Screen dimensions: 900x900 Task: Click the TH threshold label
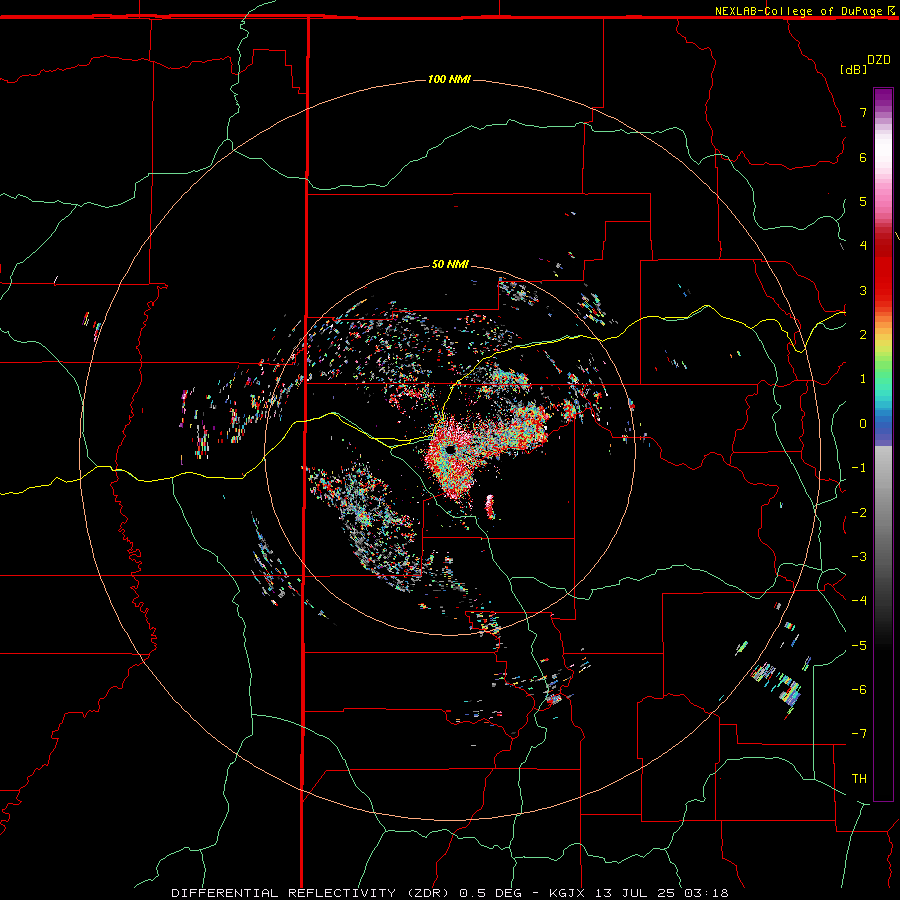coord(859,779)
